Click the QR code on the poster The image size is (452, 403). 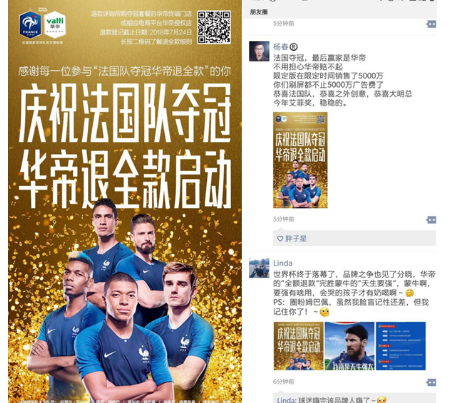point(214,27)
